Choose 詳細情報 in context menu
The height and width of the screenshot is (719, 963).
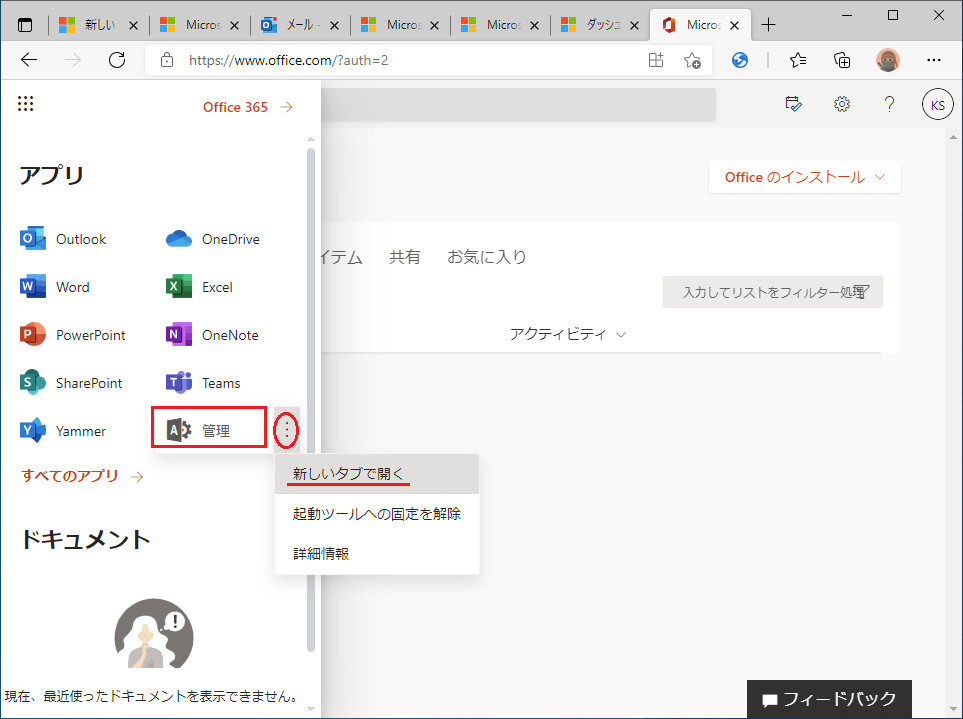click(x=376, y=554)
